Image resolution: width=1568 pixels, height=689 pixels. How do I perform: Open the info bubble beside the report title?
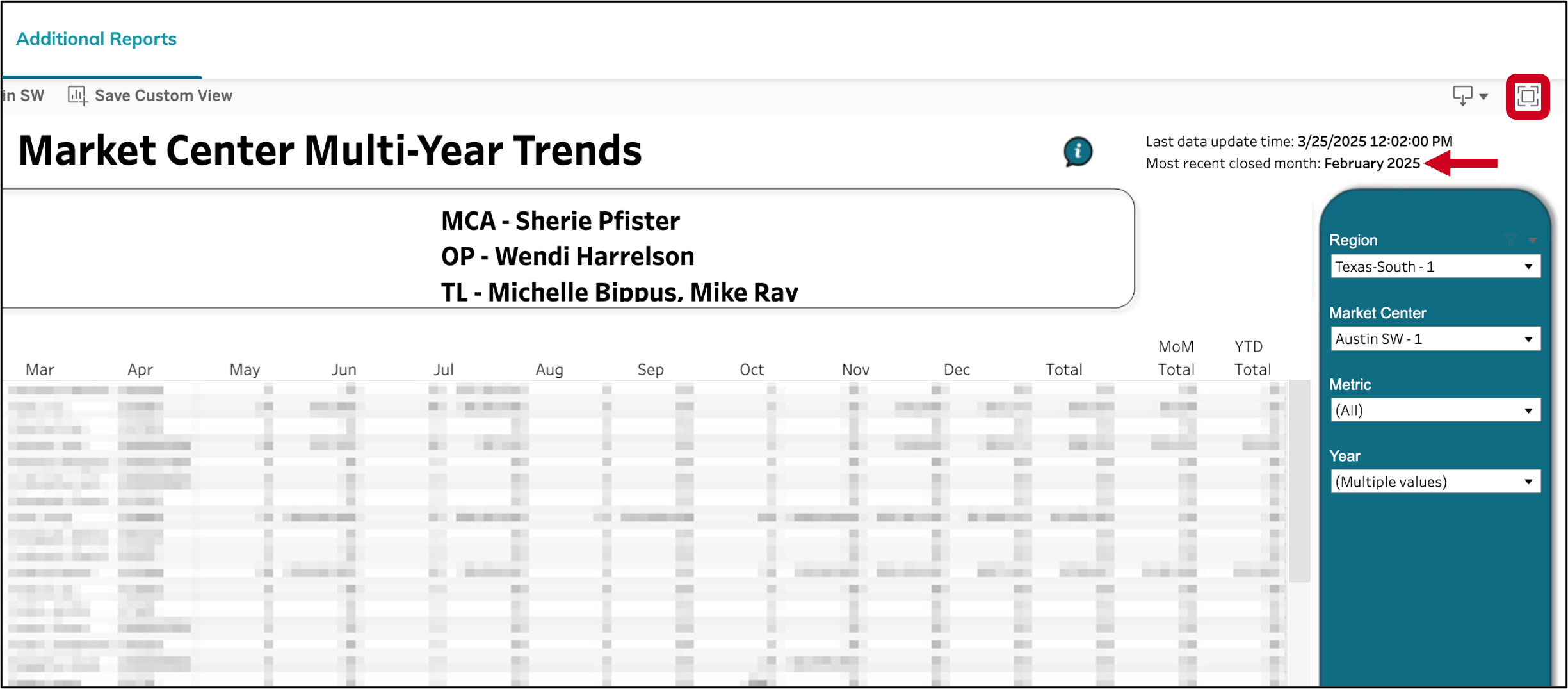pos(1078,152)
